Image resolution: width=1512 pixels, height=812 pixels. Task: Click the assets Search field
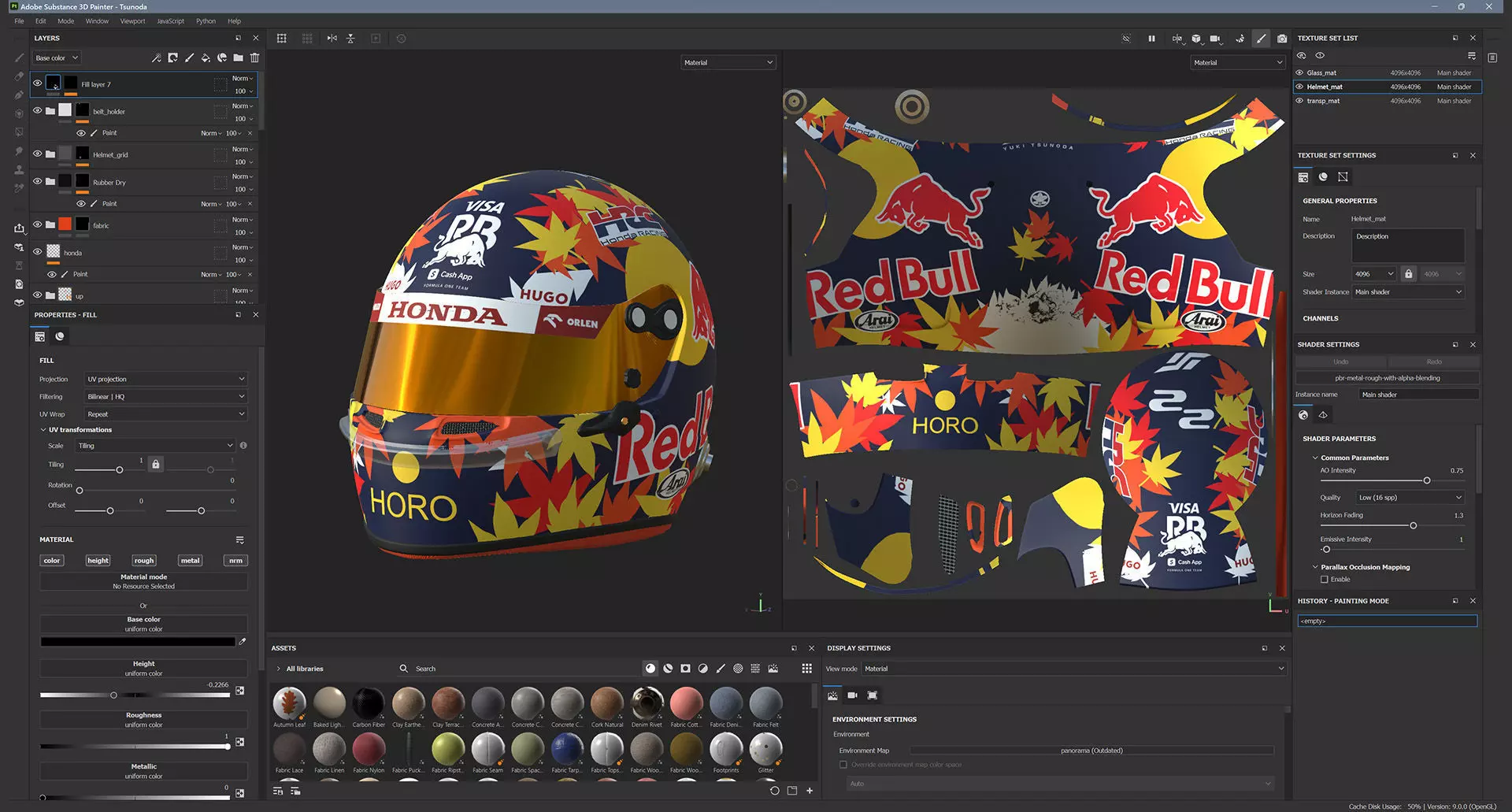(x=520, y=669)
